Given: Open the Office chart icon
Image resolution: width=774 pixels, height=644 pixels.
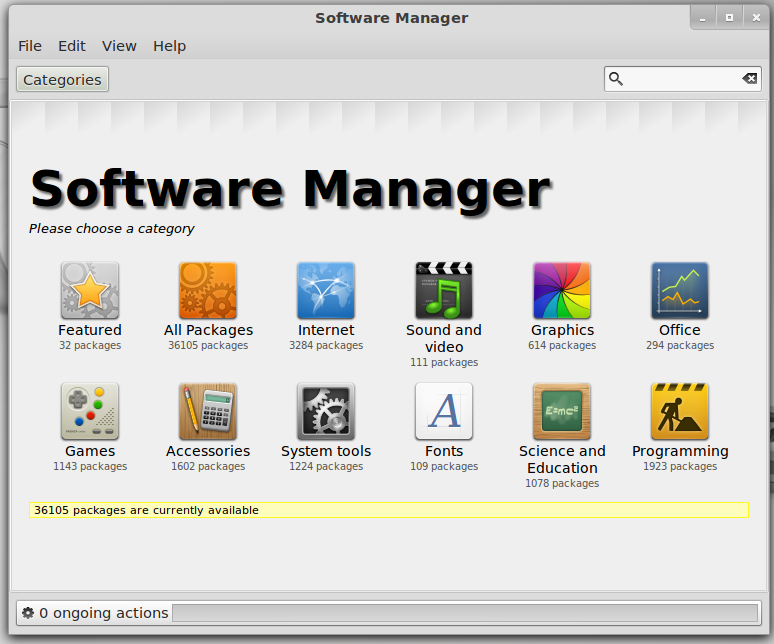Looking at the screenshot, I should coord(680,291).
